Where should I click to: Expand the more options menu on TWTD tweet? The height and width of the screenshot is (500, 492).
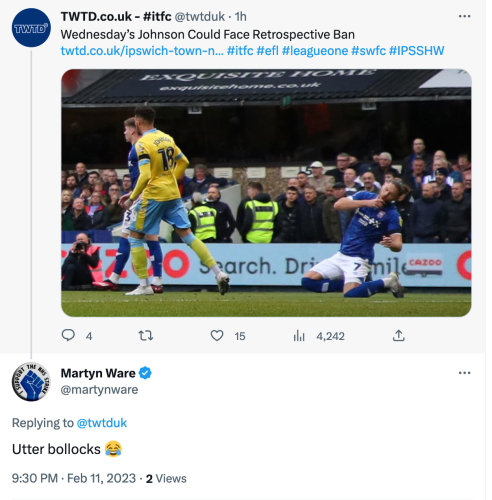pos(464,16)
